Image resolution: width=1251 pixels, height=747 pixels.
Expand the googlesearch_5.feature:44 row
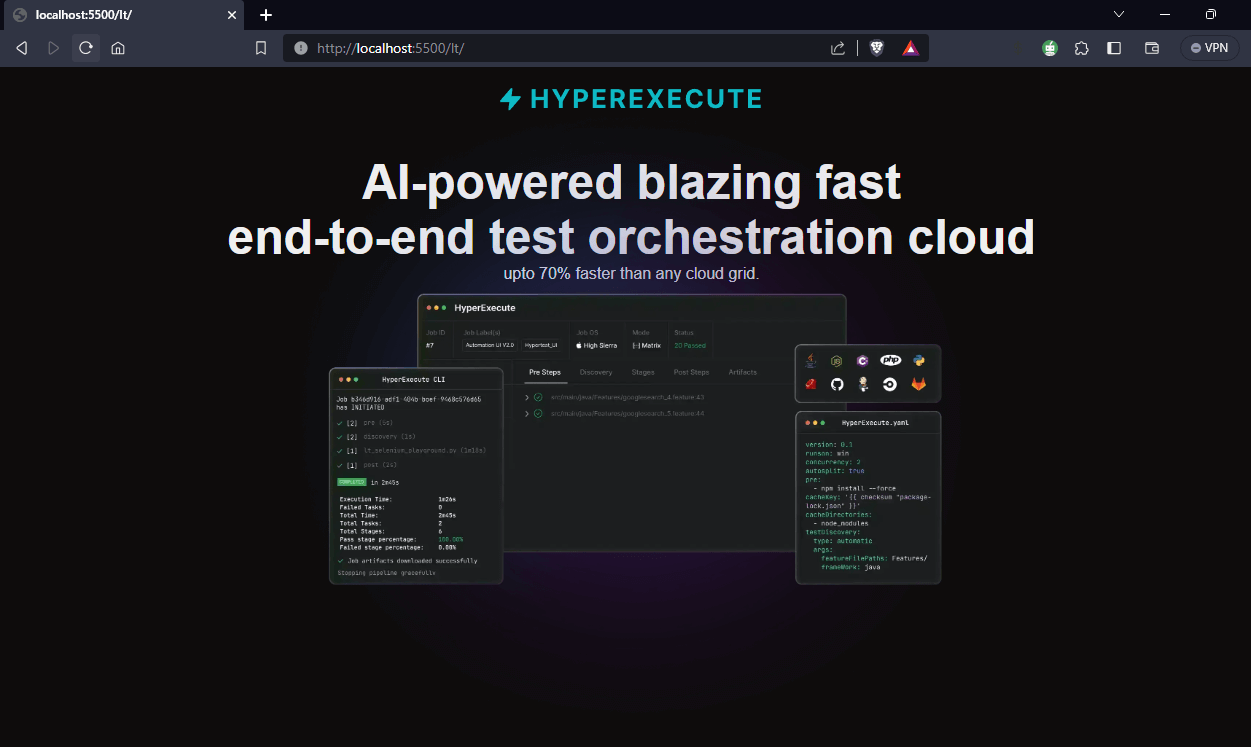pos(527,412)
